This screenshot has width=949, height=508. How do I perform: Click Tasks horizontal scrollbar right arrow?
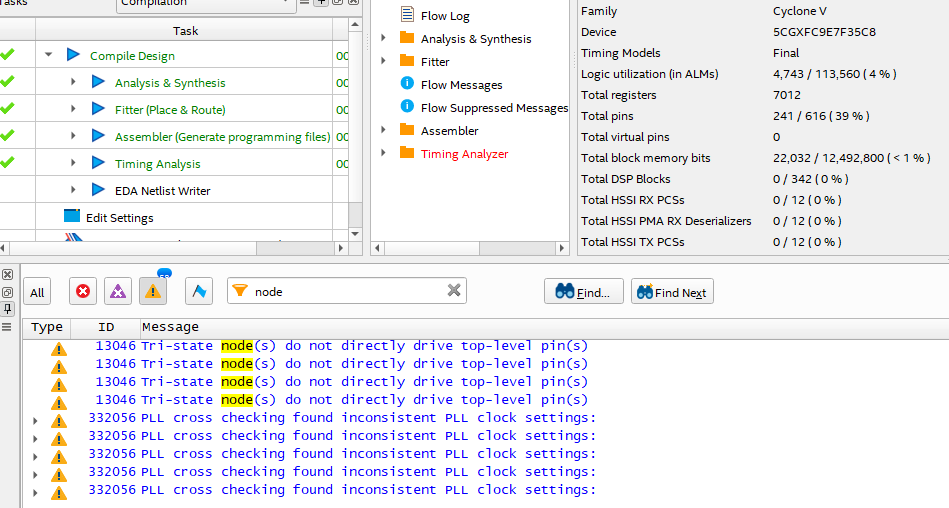[x=341, y=248]
